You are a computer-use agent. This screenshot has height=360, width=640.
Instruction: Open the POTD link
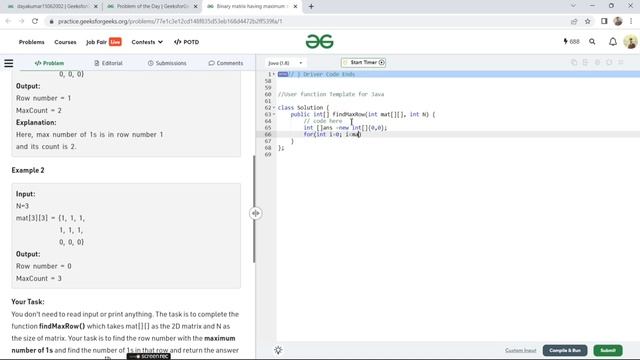point(187,42)
